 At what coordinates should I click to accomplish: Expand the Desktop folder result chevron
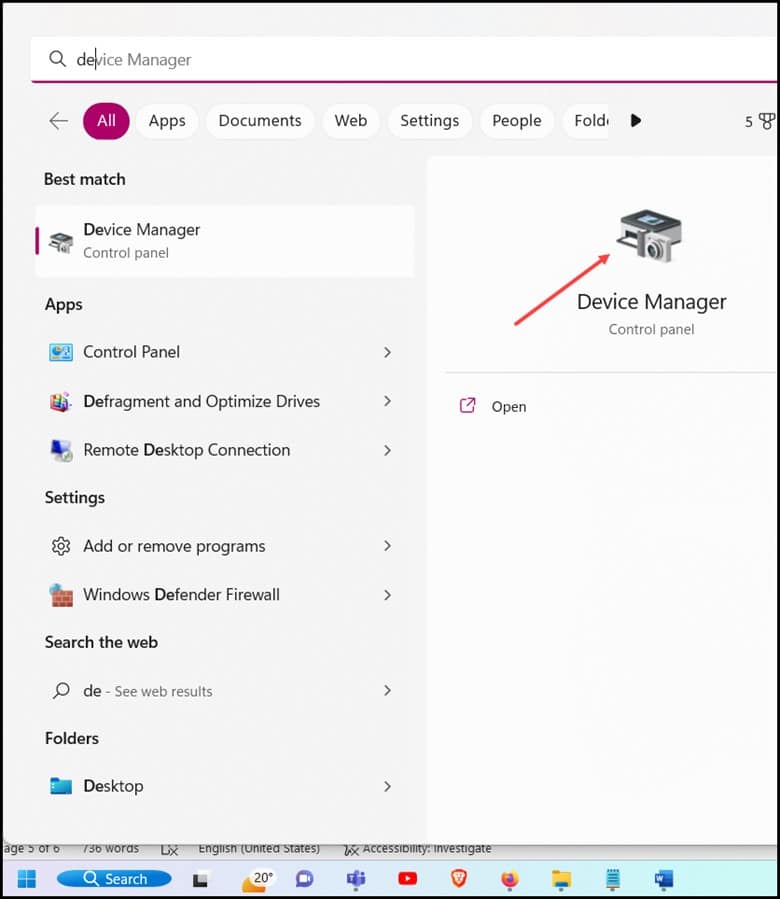(x=388, y=786)
